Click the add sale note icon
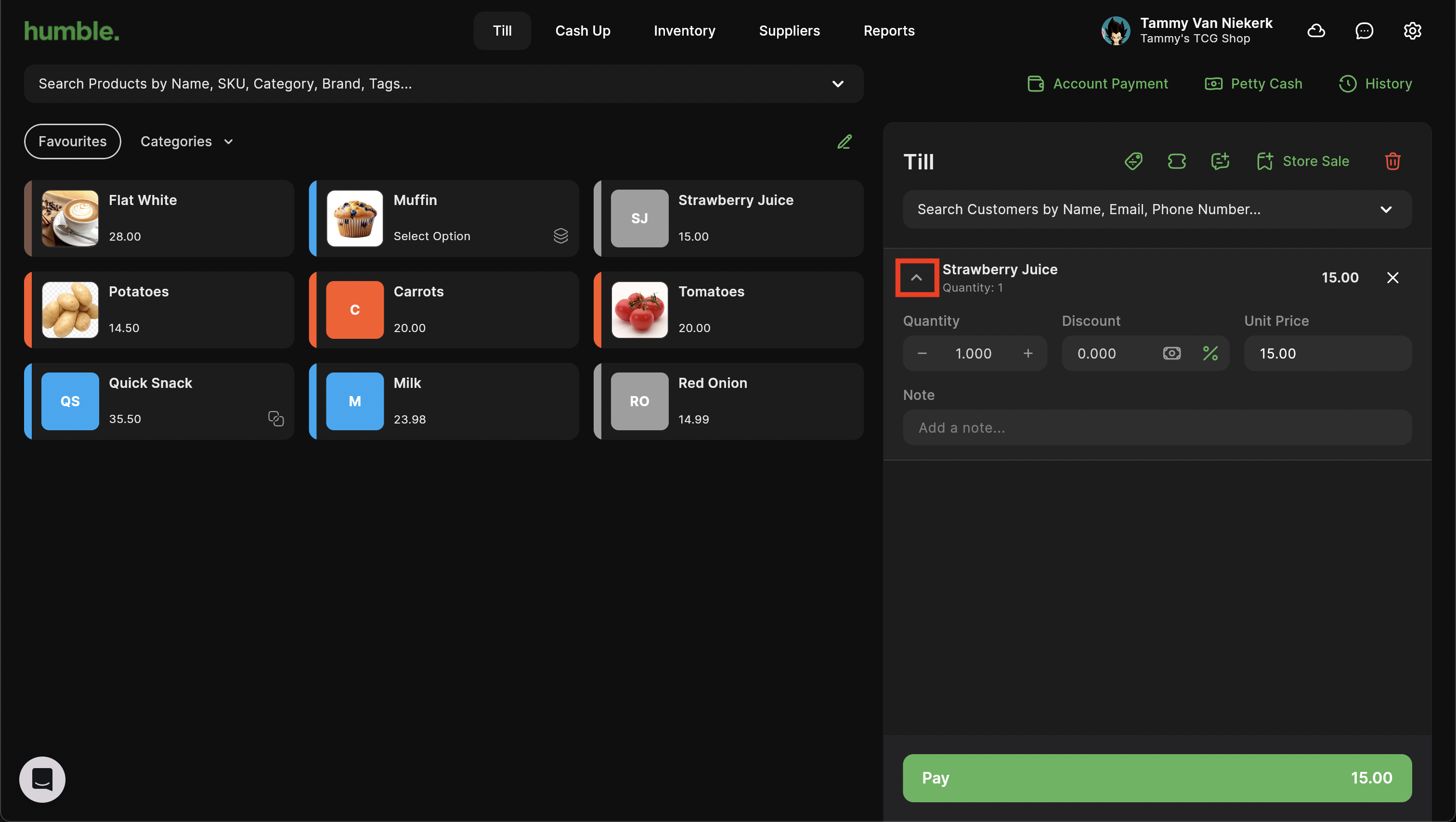The image size is (1456, 822). [1220, 162]
